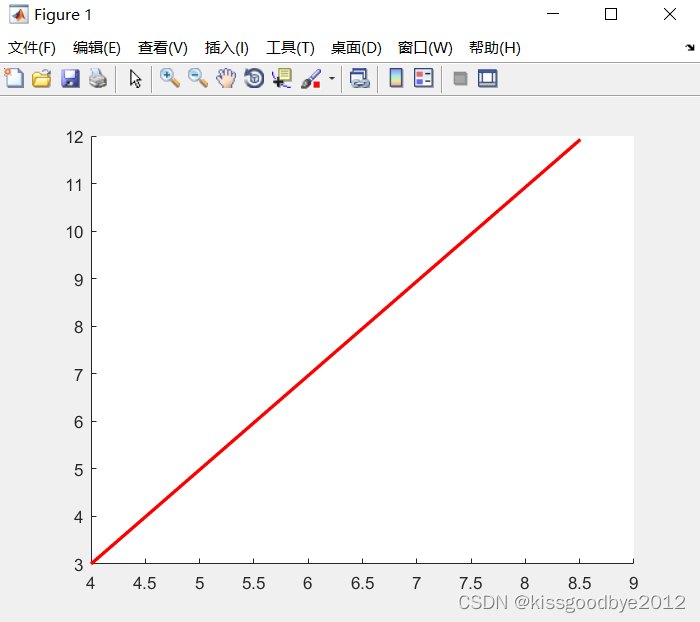Viewport: 700px width, 622px height.
Task: Click the MATLAB logo in title bar
Action: click(18, 14)
